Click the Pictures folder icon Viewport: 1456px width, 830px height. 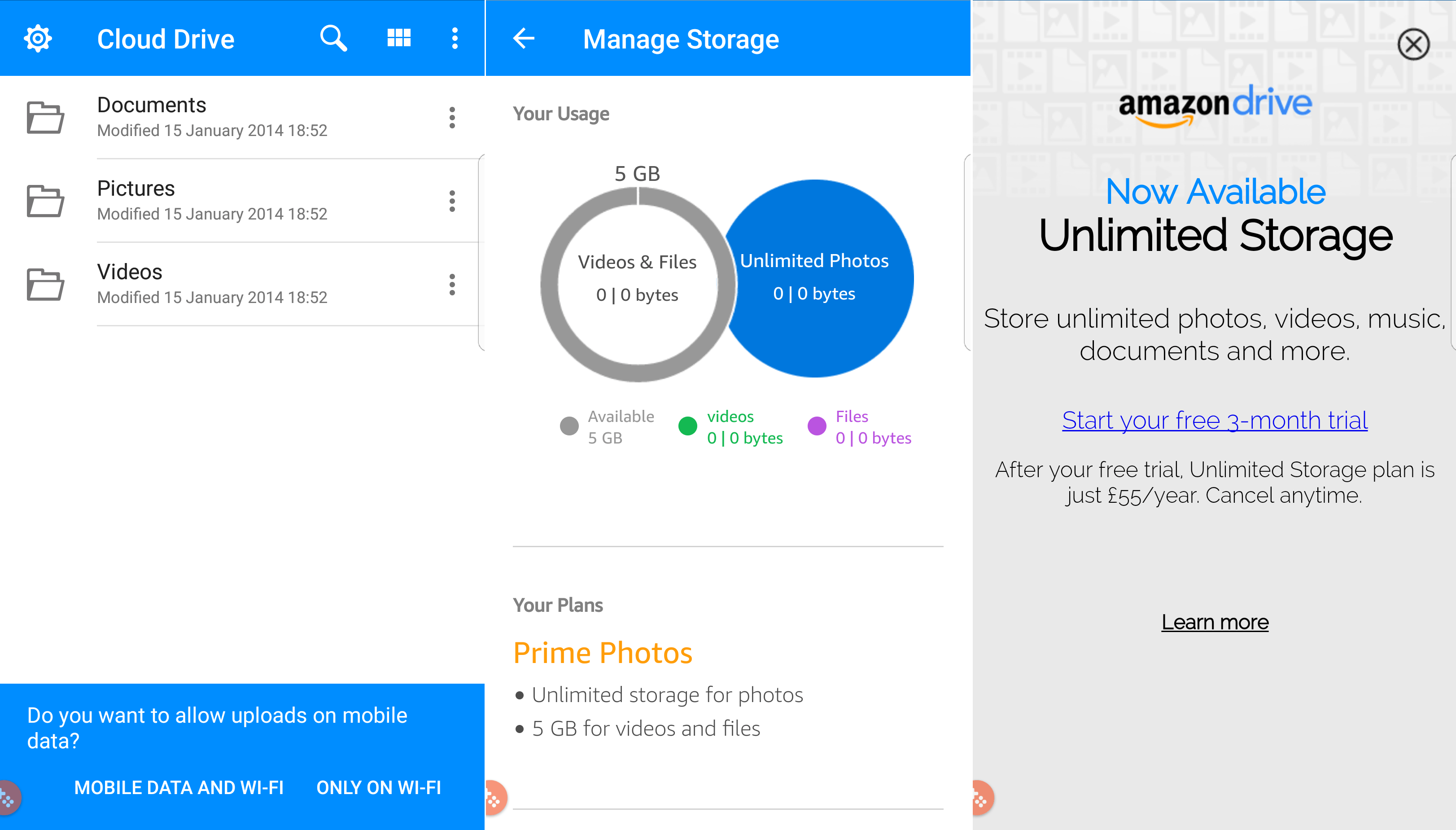[45, 201]
